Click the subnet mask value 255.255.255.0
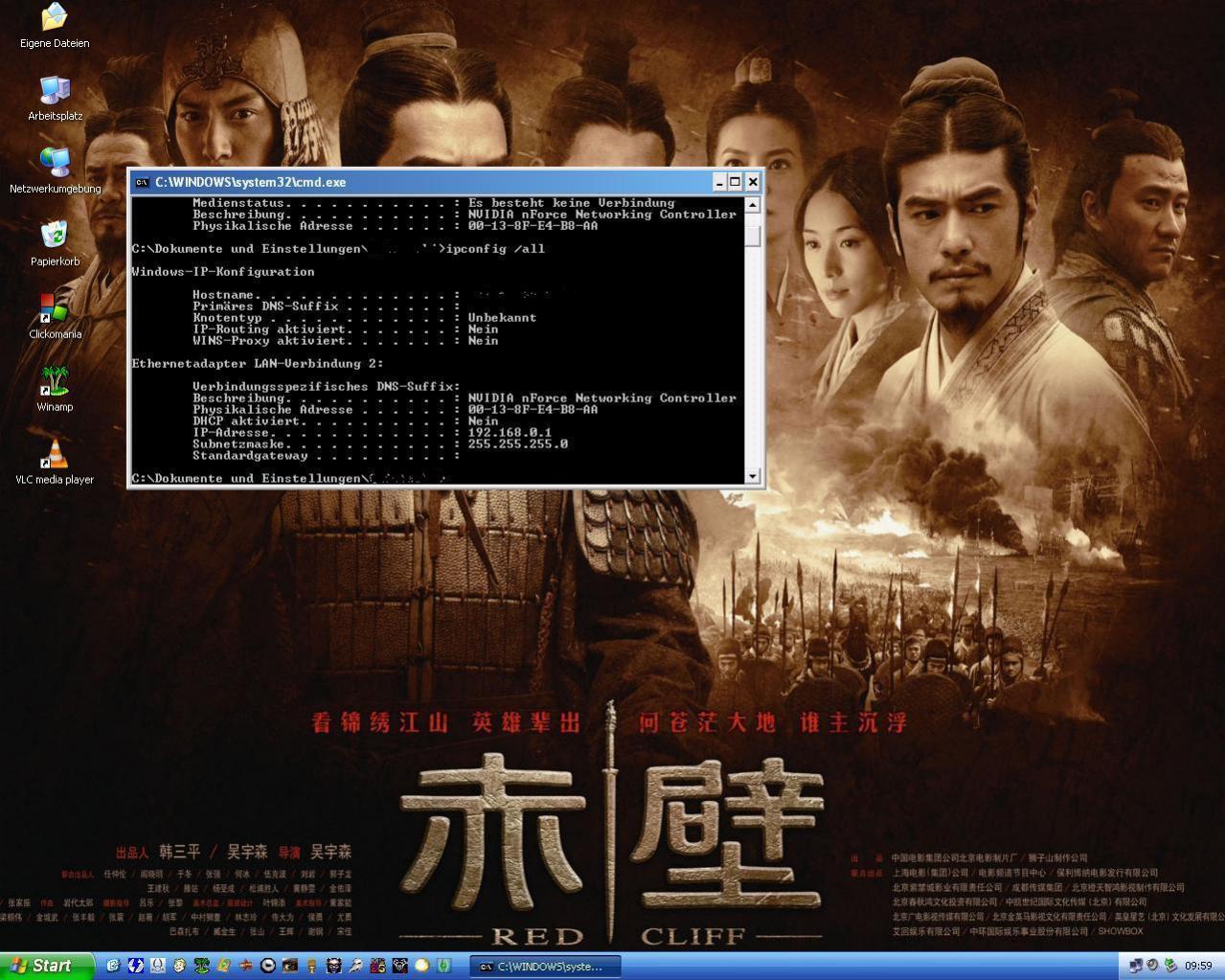Screen dimensions: 1225x980 pyautogui.click(x=517, y=444)
